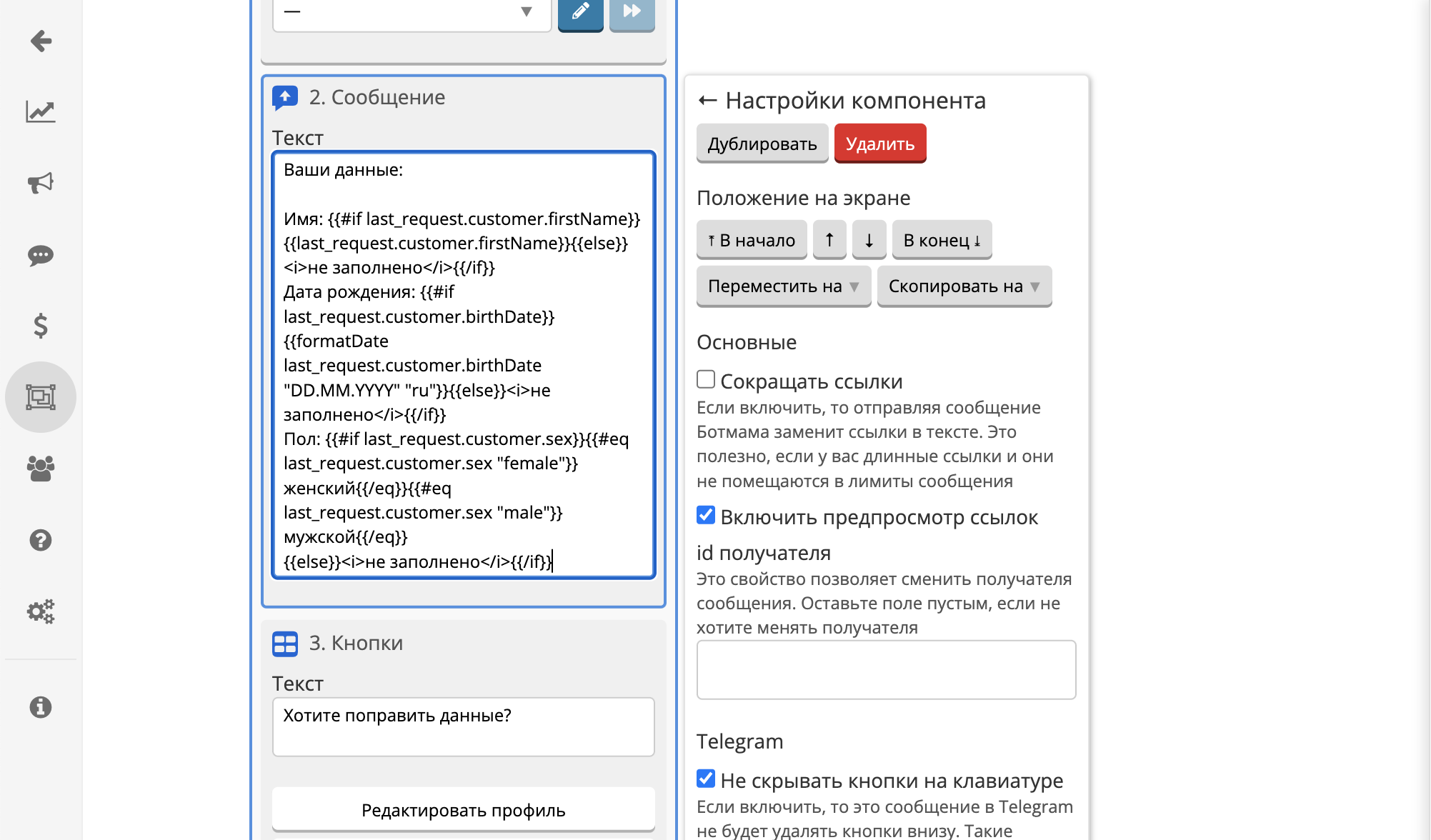Open the dollar sign payments sidebar icon

(x=41, y=326)
